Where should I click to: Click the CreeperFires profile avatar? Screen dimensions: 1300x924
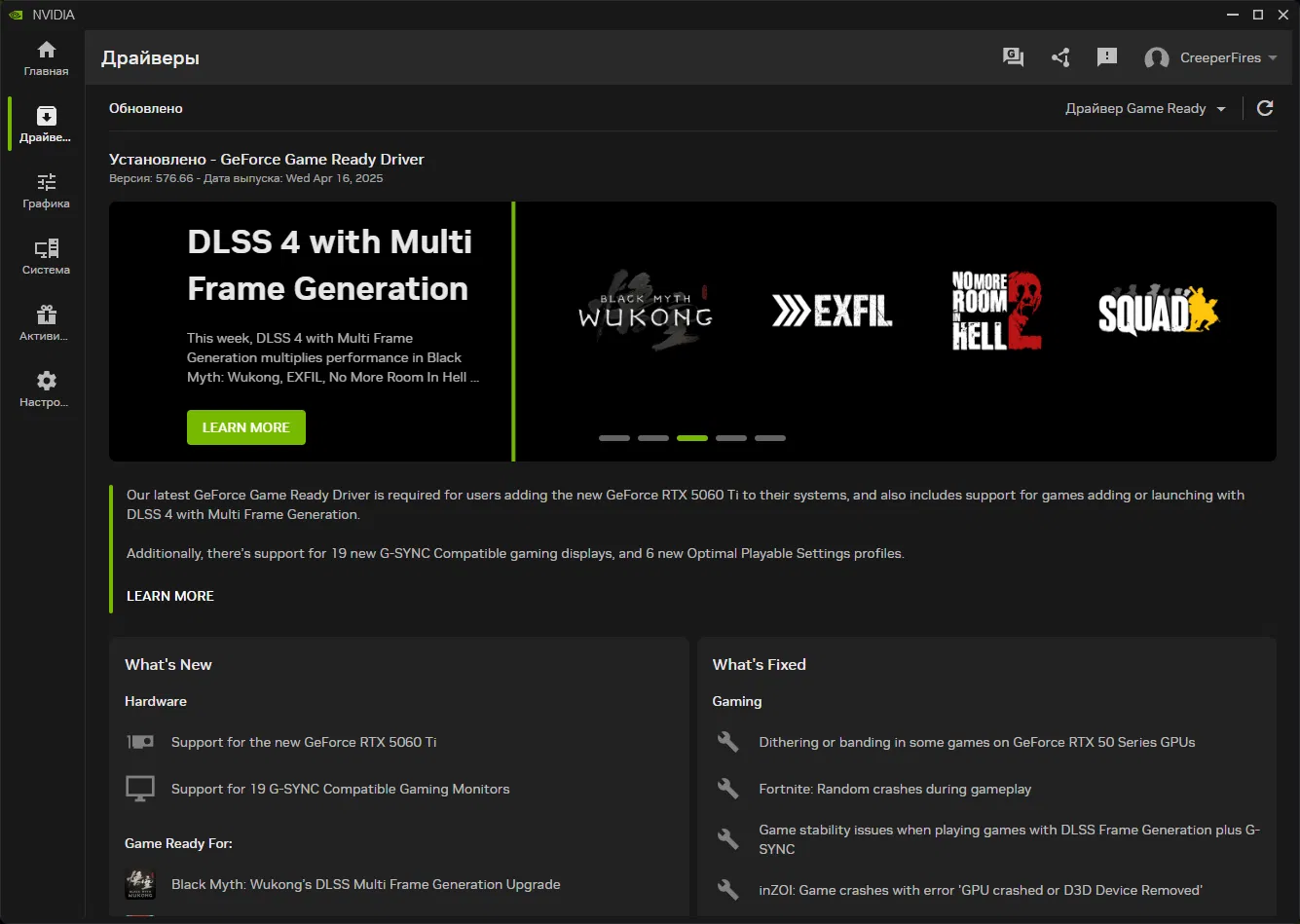coord(1157,58)
